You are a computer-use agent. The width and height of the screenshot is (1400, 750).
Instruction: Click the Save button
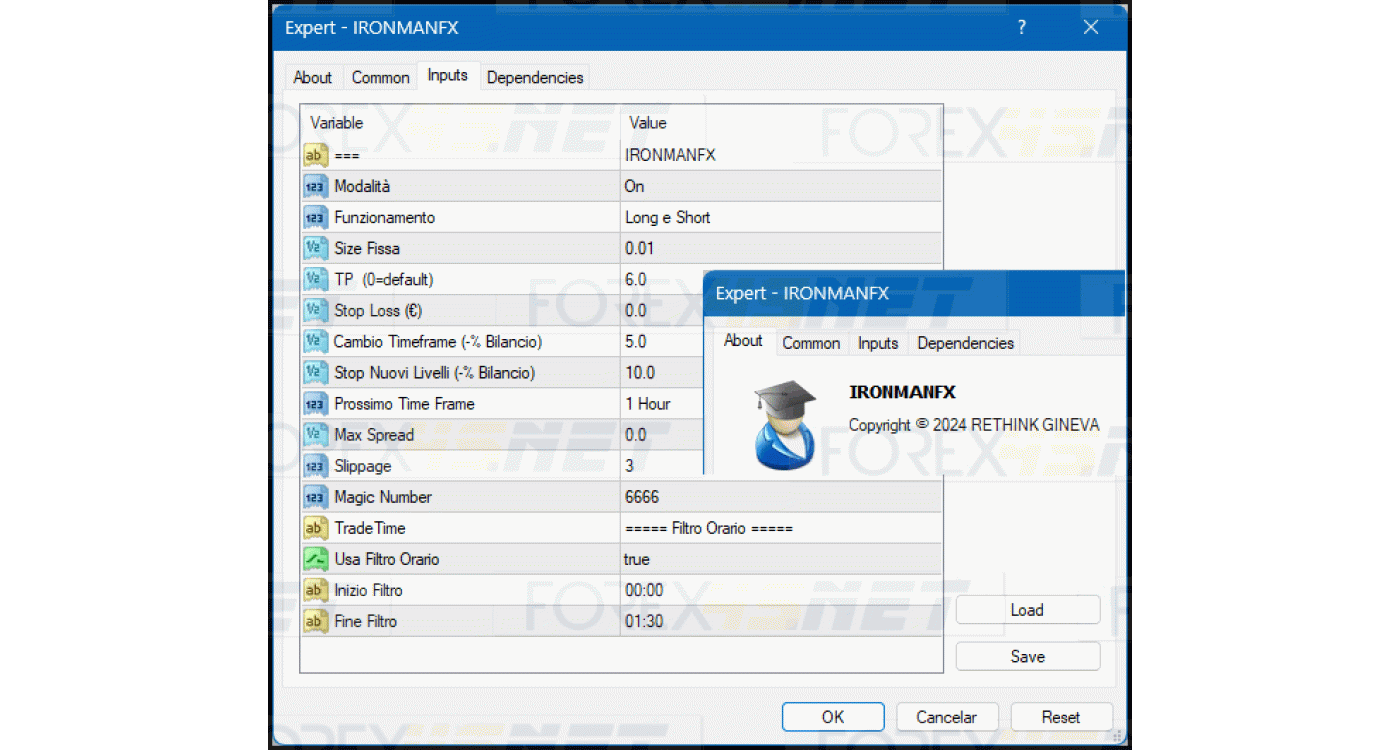(1027, 657)
